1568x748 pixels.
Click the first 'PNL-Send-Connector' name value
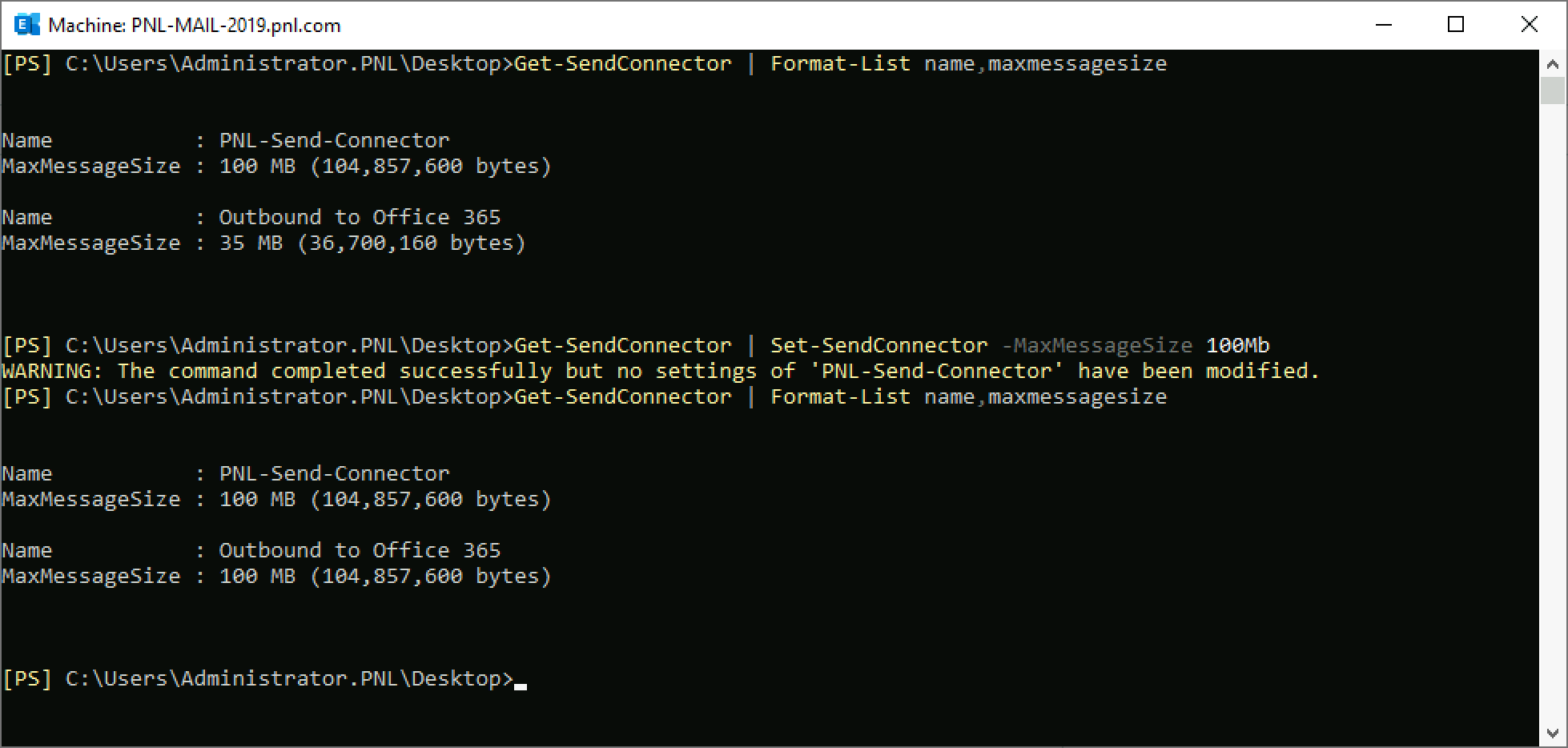[334, 140]
